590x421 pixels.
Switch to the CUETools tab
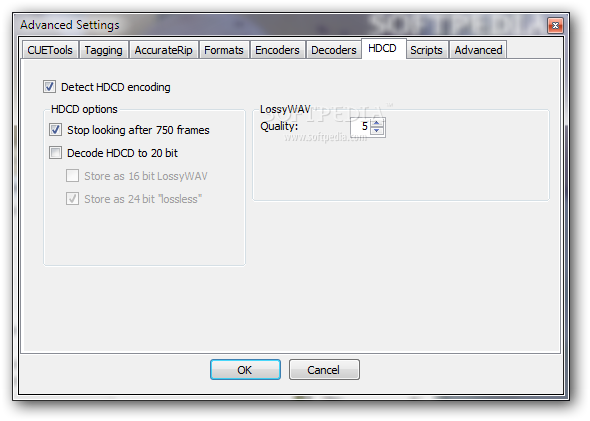[x=50, y=50]
